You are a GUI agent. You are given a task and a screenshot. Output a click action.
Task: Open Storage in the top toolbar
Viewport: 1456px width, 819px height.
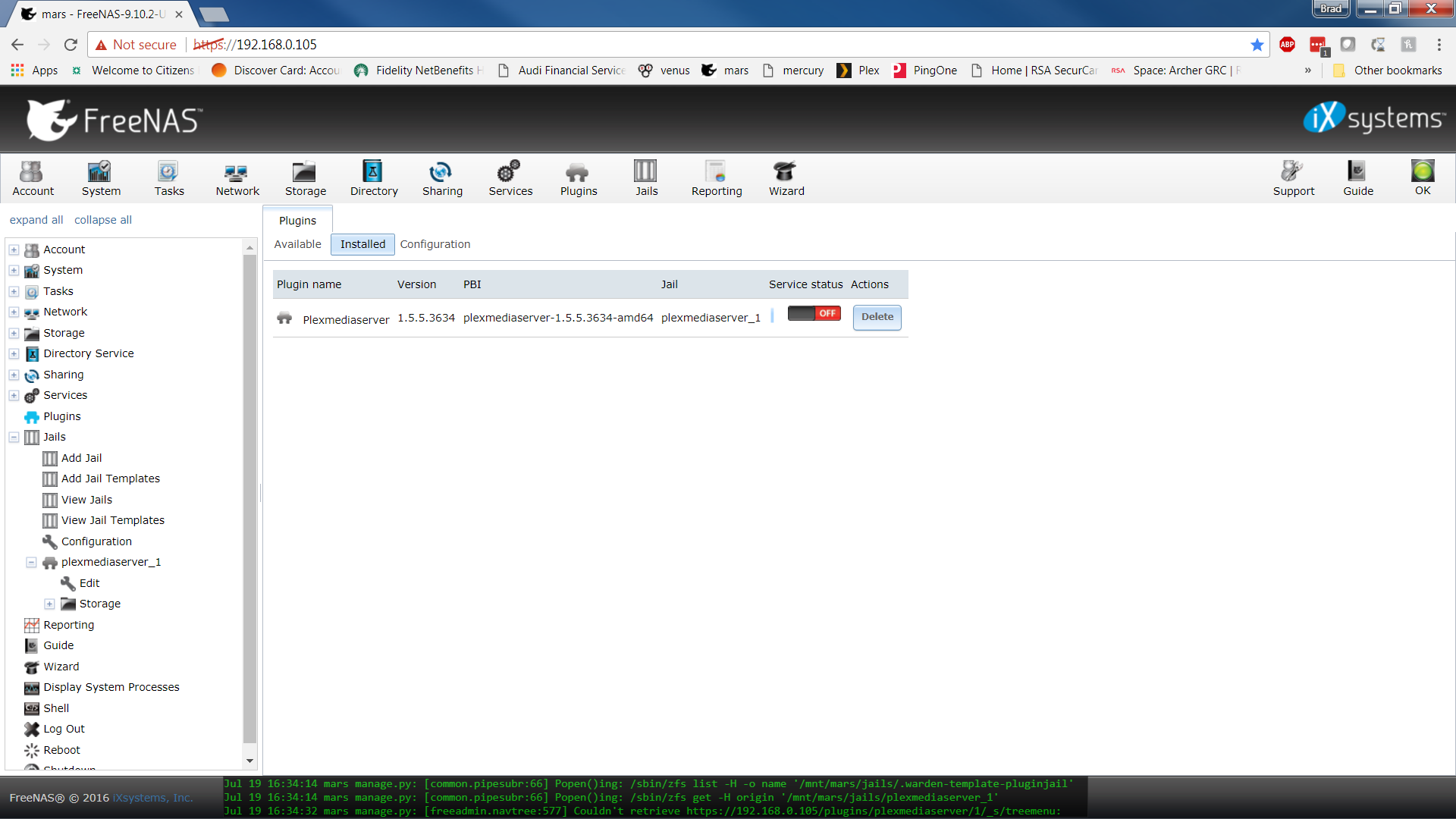(306, 179)
